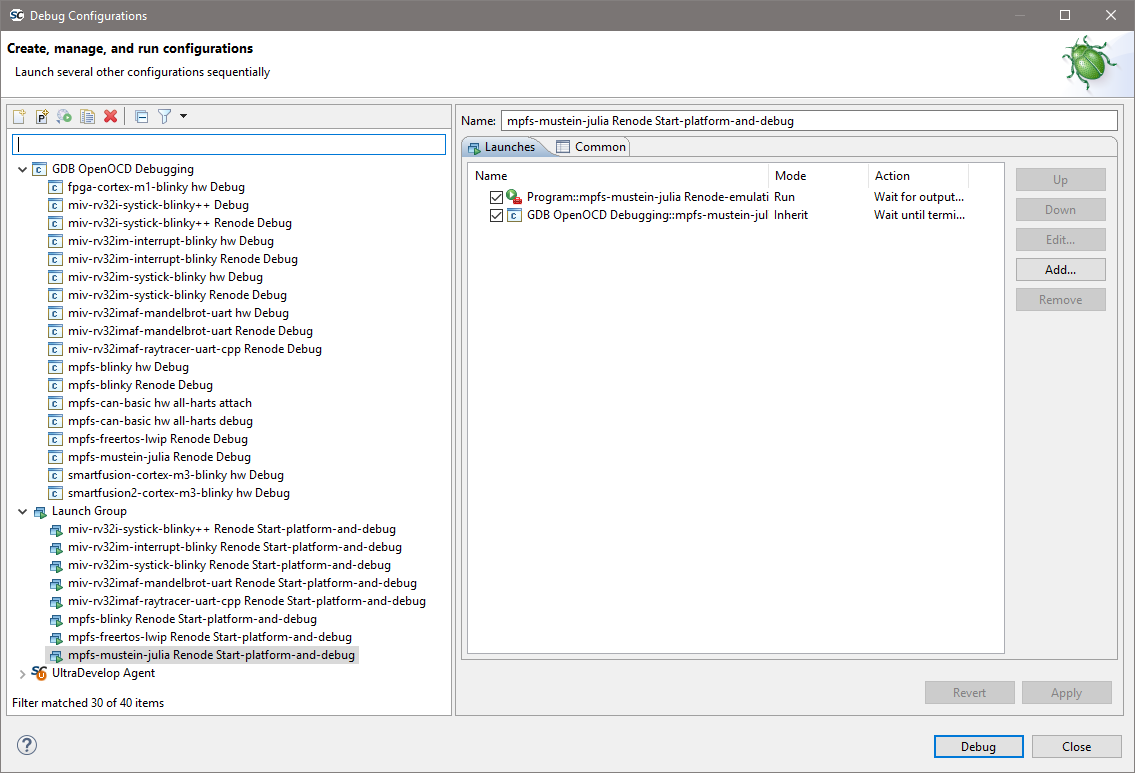Click the red Delete configuration icon

[110, 116]
